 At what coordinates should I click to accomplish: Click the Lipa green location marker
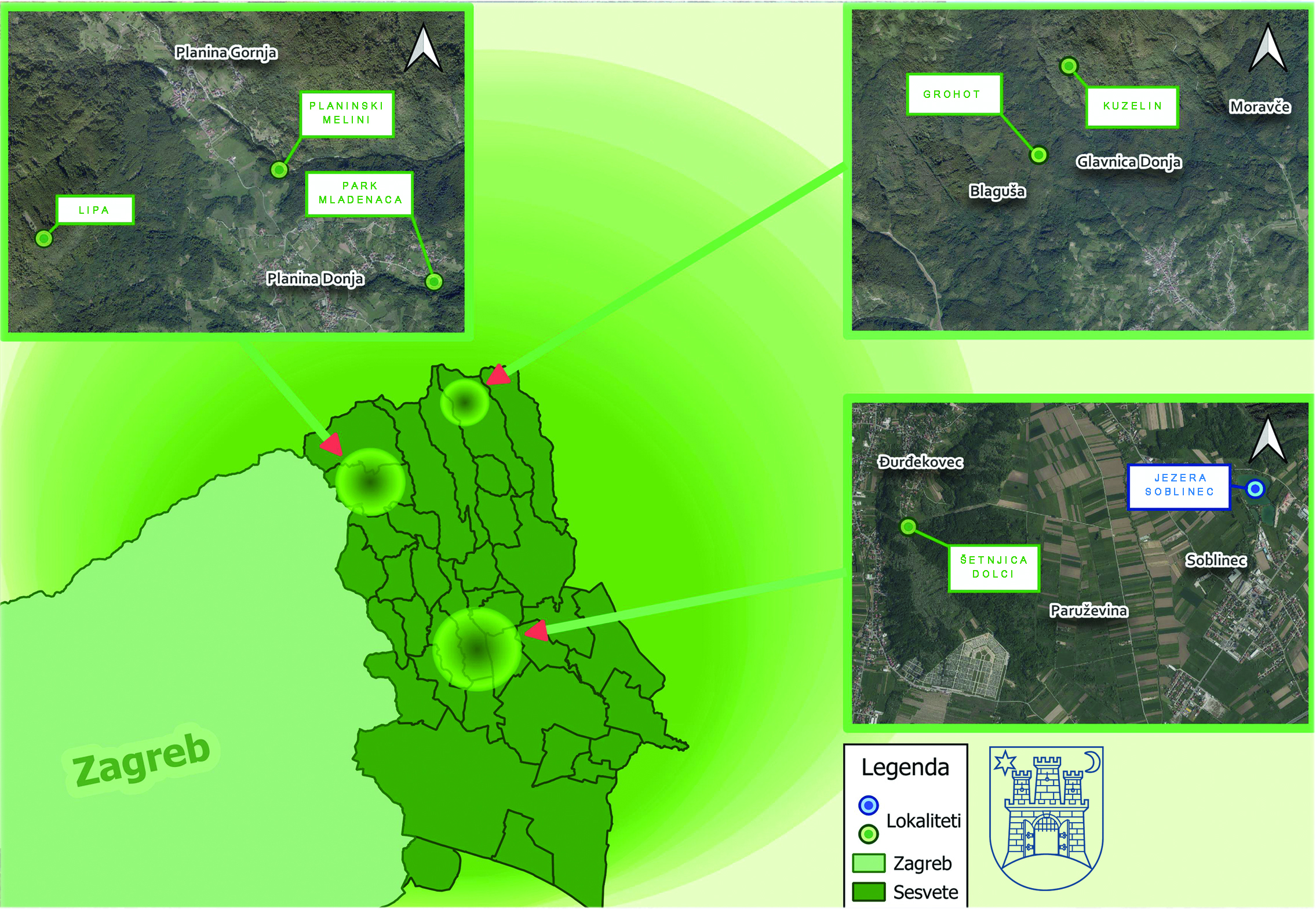click(43, 238)
